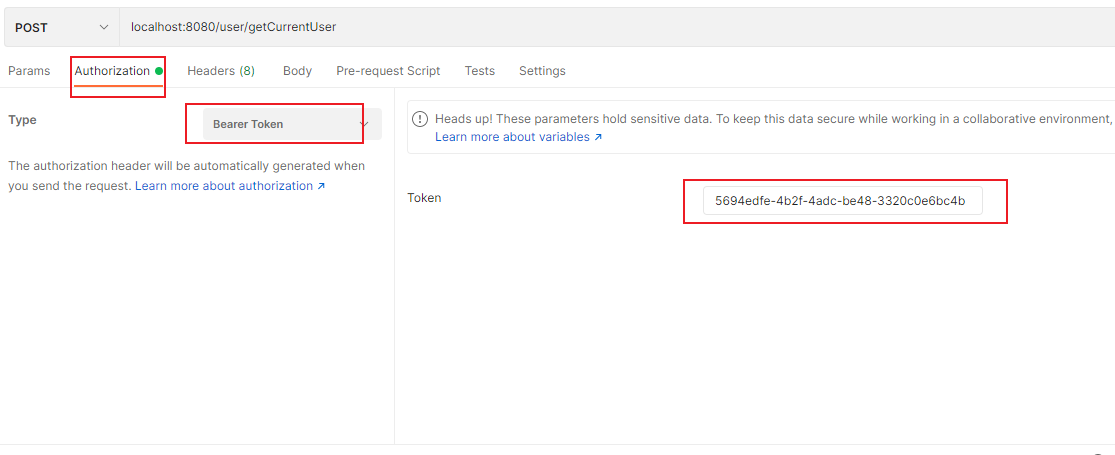
Task: Open the Pre-request Script tab
Action: (x=388, y=71)
